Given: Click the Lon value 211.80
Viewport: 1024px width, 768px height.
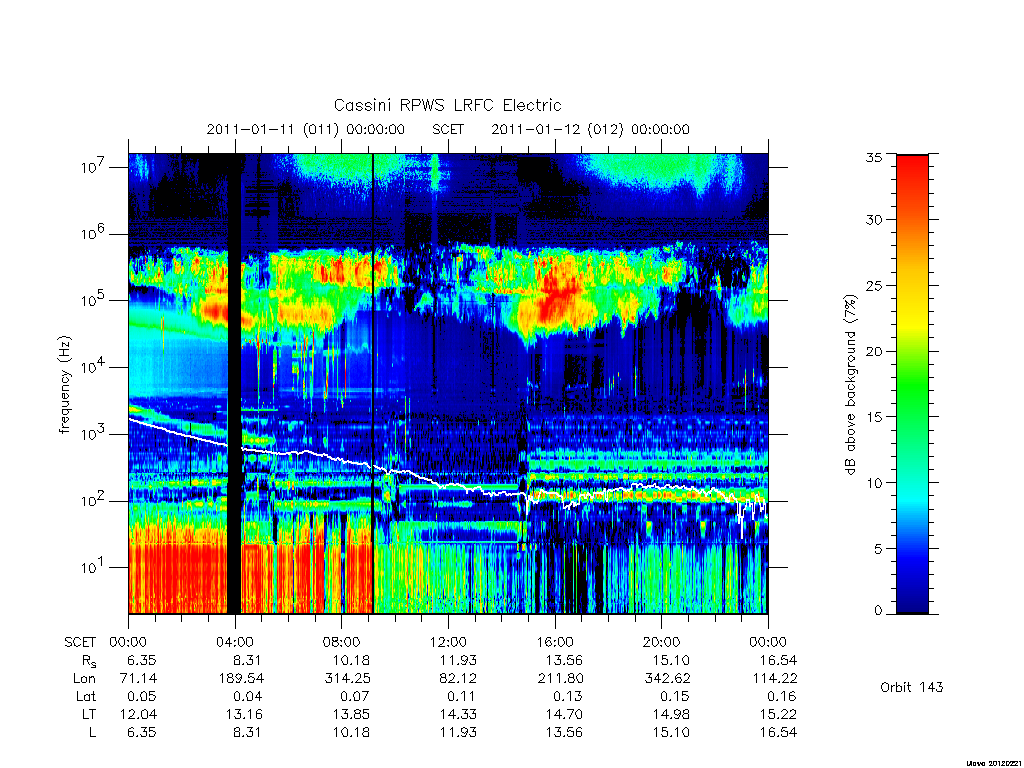Looking at the screenshot, I should [x=561, y=679].
